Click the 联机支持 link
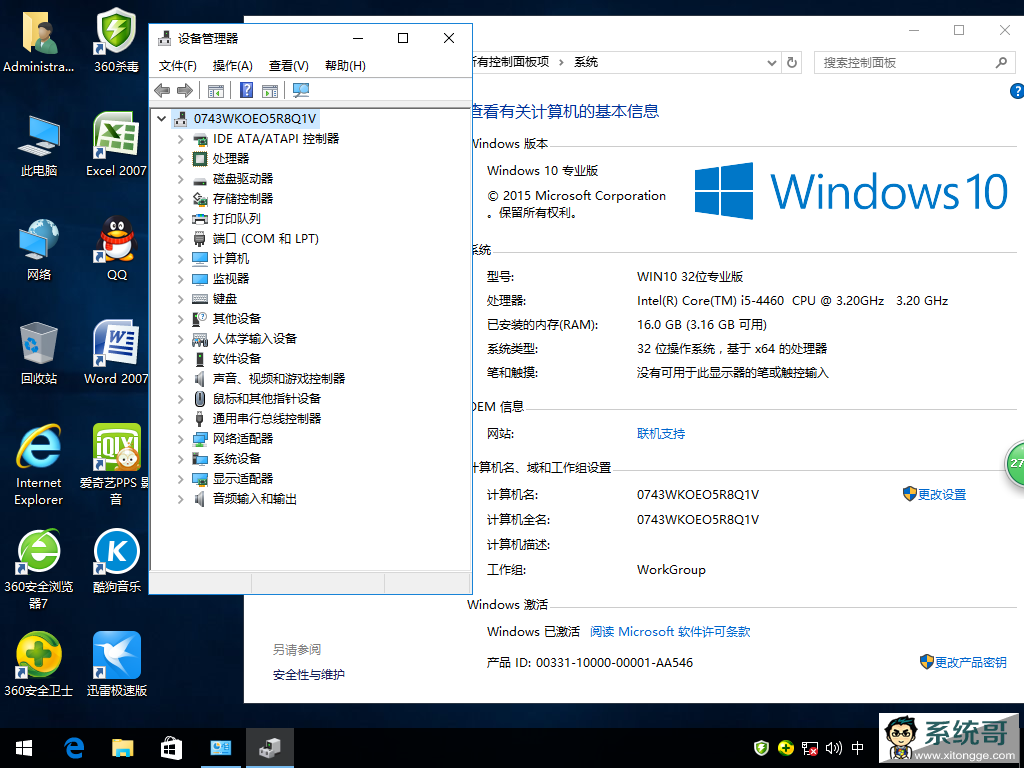1024x768 pixels. click(661, 434)
